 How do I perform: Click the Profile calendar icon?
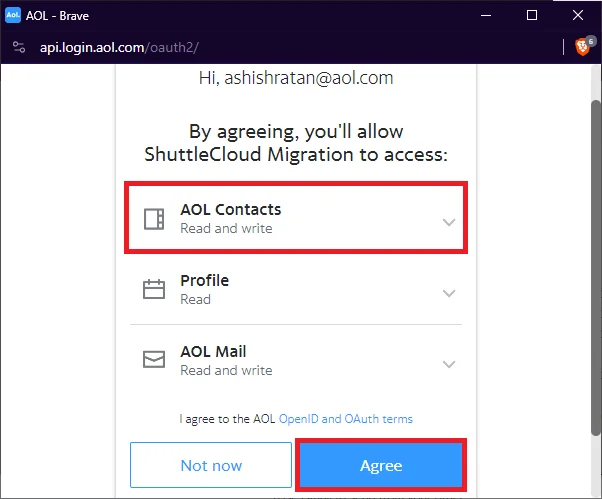coord(154,289)
